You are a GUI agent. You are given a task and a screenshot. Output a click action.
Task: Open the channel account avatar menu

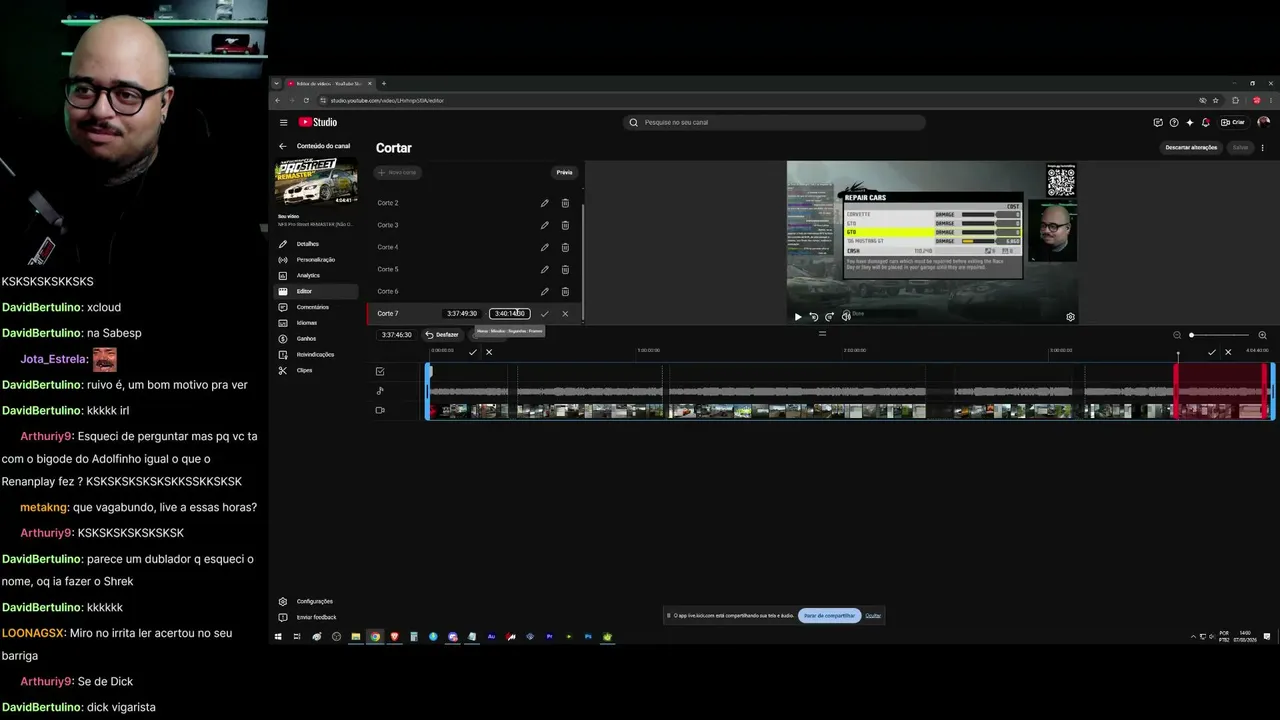point(1263,122)
